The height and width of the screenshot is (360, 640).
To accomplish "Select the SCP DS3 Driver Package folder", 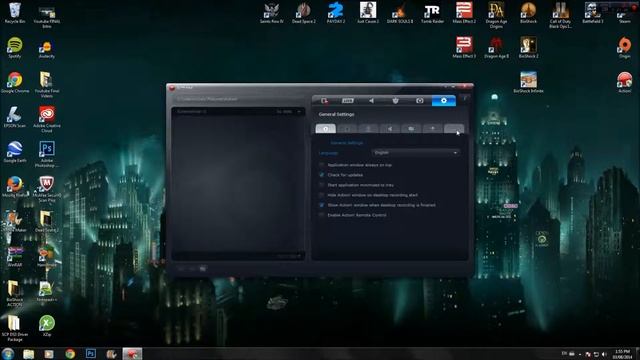I will pyautogui.click(x=15, y=328).
